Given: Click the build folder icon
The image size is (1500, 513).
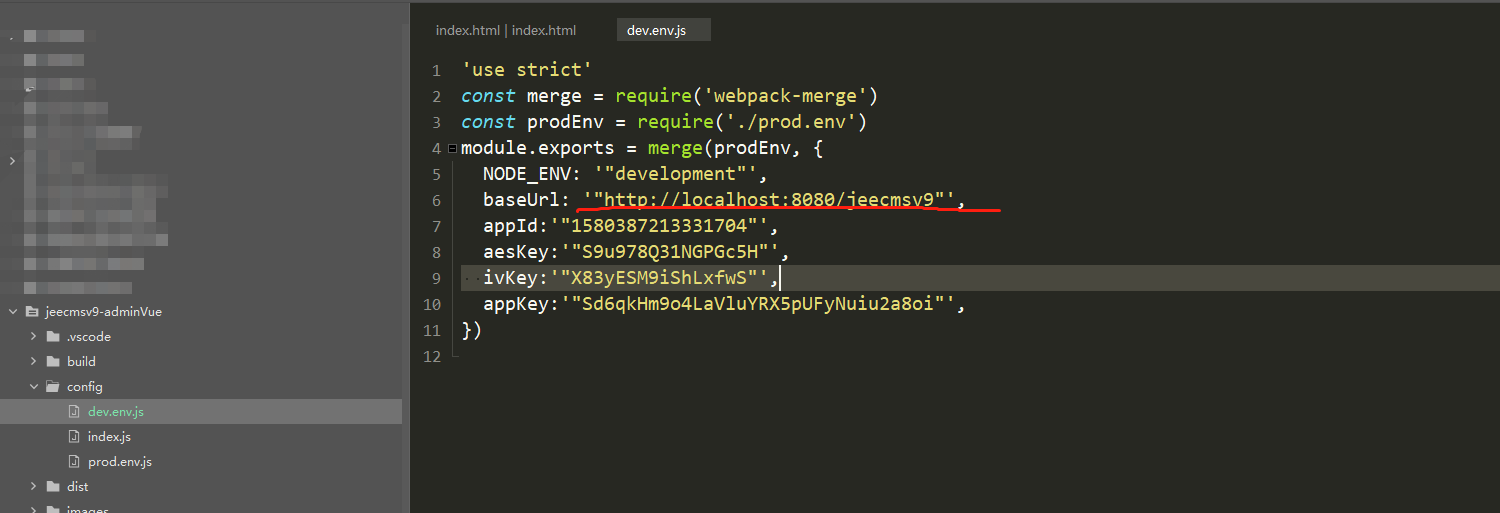Looking at the screenshot, I should coord(52,361).
